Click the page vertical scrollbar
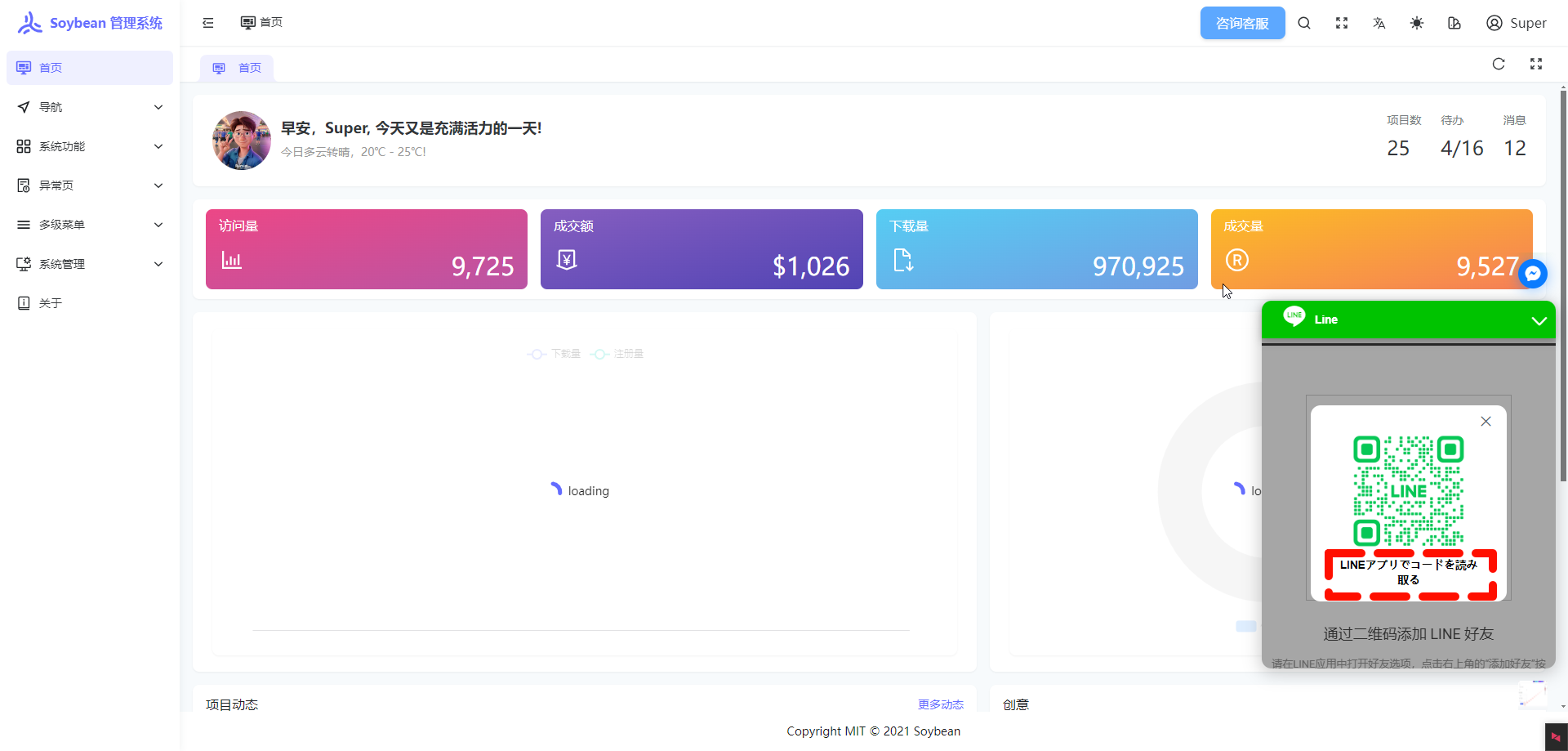The width and height of the screenshot is (1568, 751). [x=1563, y=286]
